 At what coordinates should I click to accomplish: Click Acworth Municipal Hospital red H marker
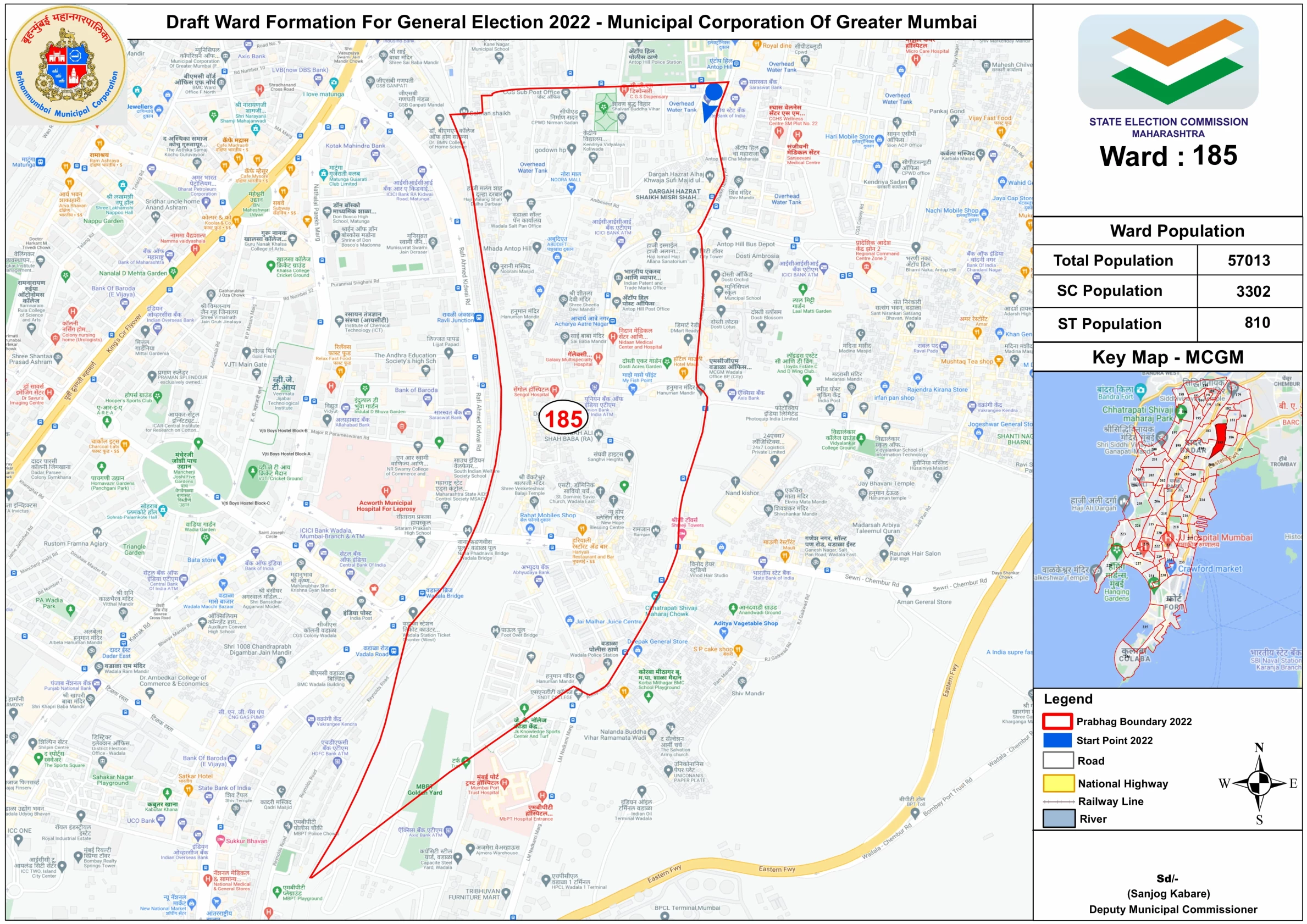386,490
